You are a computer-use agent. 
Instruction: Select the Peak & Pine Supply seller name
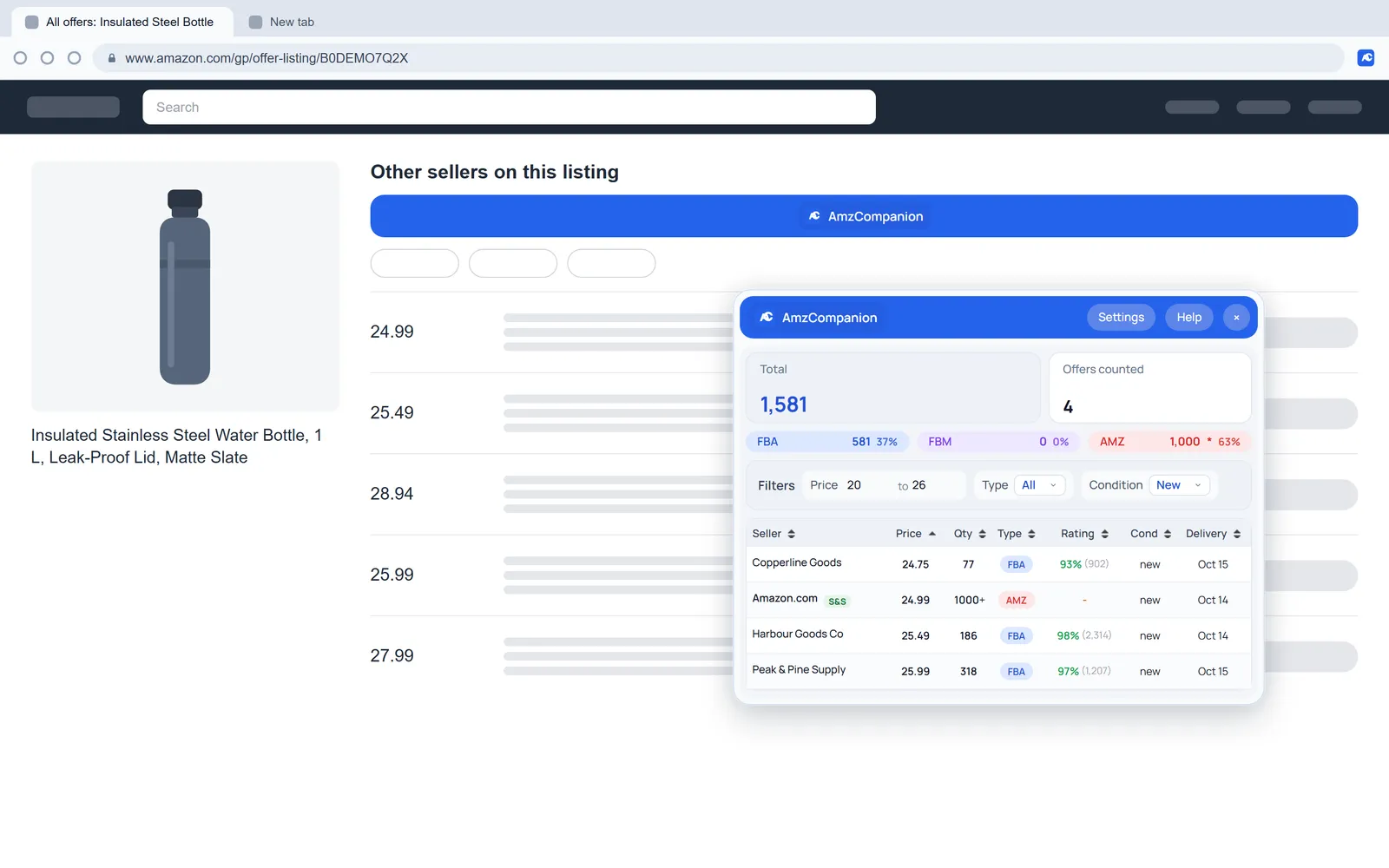[x=799, y=670]
